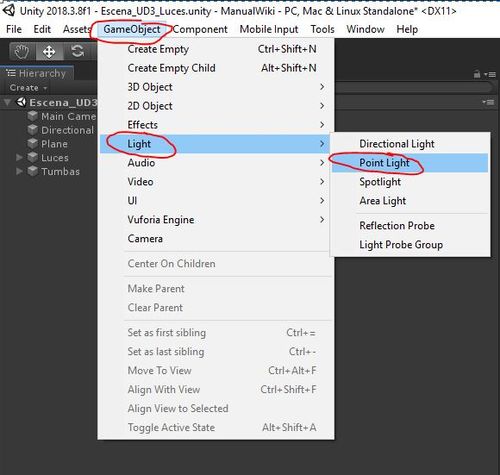Toggle the Hierarchy panel lock icon
Viewport: 500px width, 475px height.
(x=477, y=74)
